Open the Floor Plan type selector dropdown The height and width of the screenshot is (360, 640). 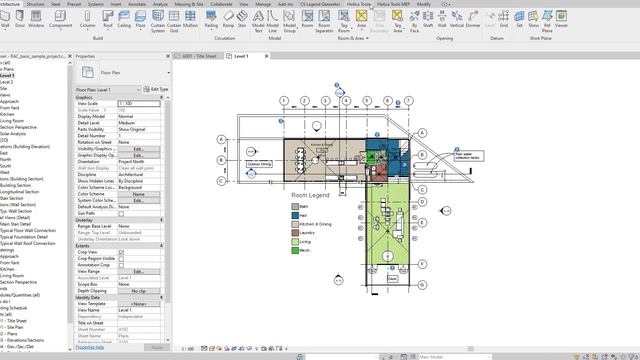[168, 73]
